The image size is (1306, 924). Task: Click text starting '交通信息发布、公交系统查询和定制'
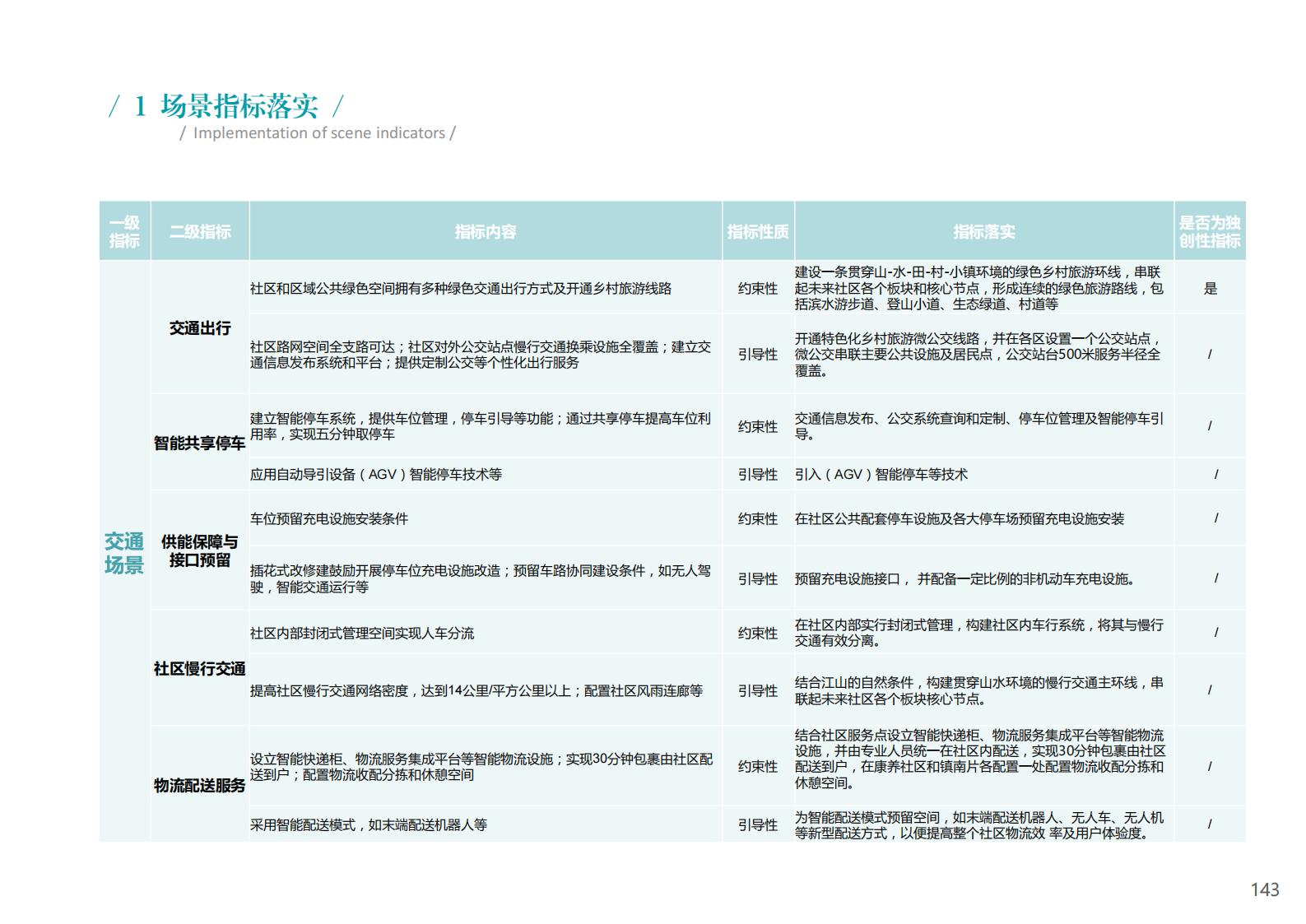[x=979, y=426]
